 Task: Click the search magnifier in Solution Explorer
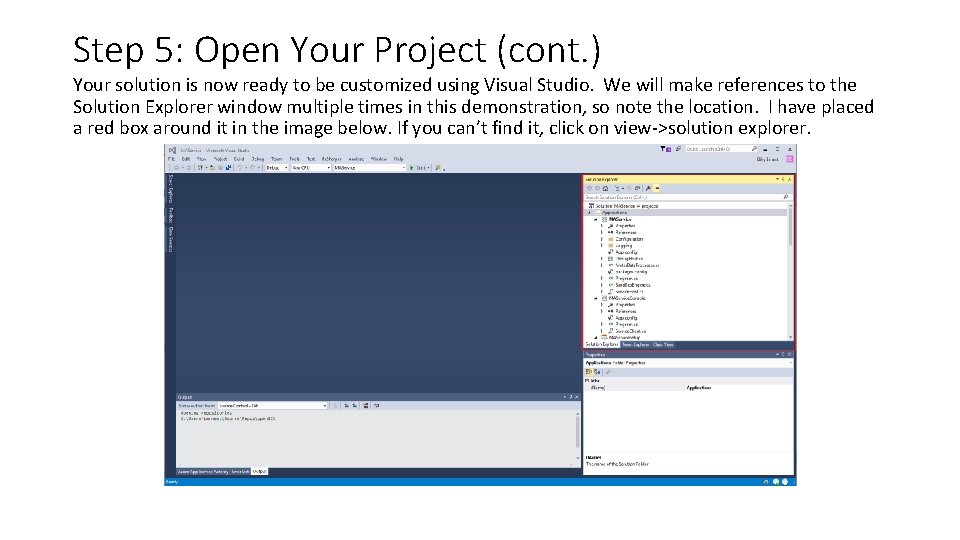(x=786, y=197)
